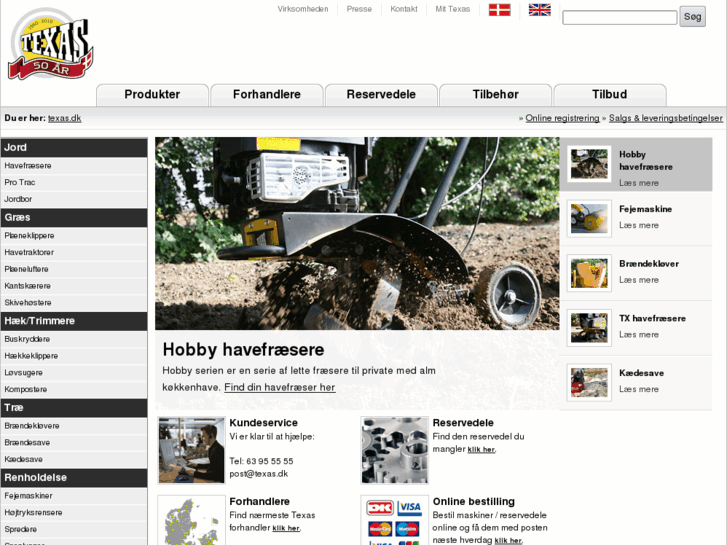727x545 pixels.
Task: Click the Reservedele gears image
Action: pos(395,450)
